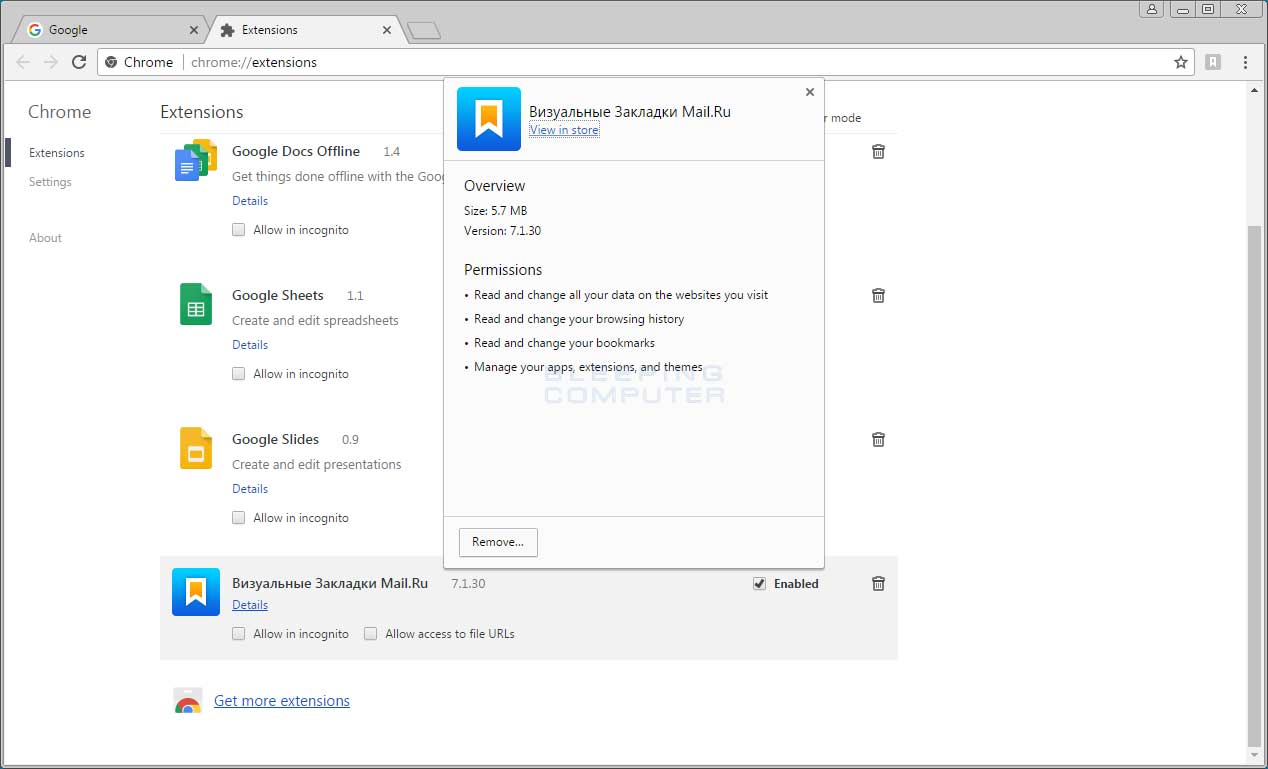Image resolution: width=1268 pixels, height=769 pixels.
Task: Click the Remove... button in the popup
Action: click(x=497, y=542)
